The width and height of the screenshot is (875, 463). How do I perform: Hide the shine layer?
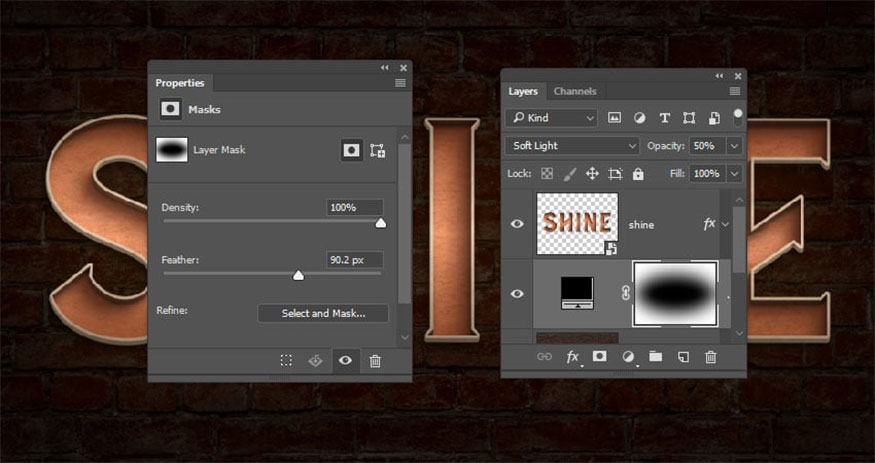517,224
